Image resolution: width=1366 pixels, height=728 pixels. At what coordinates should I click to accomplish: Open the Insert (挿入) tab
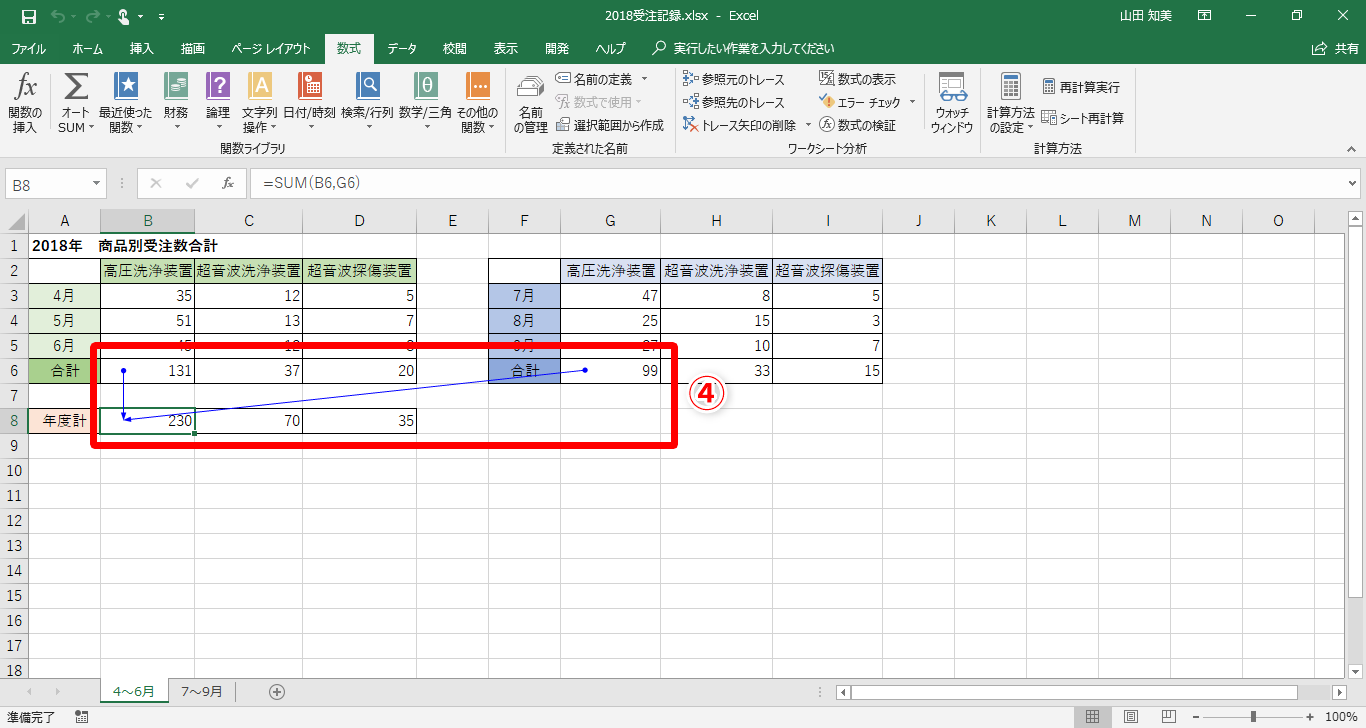pos(142,48)
